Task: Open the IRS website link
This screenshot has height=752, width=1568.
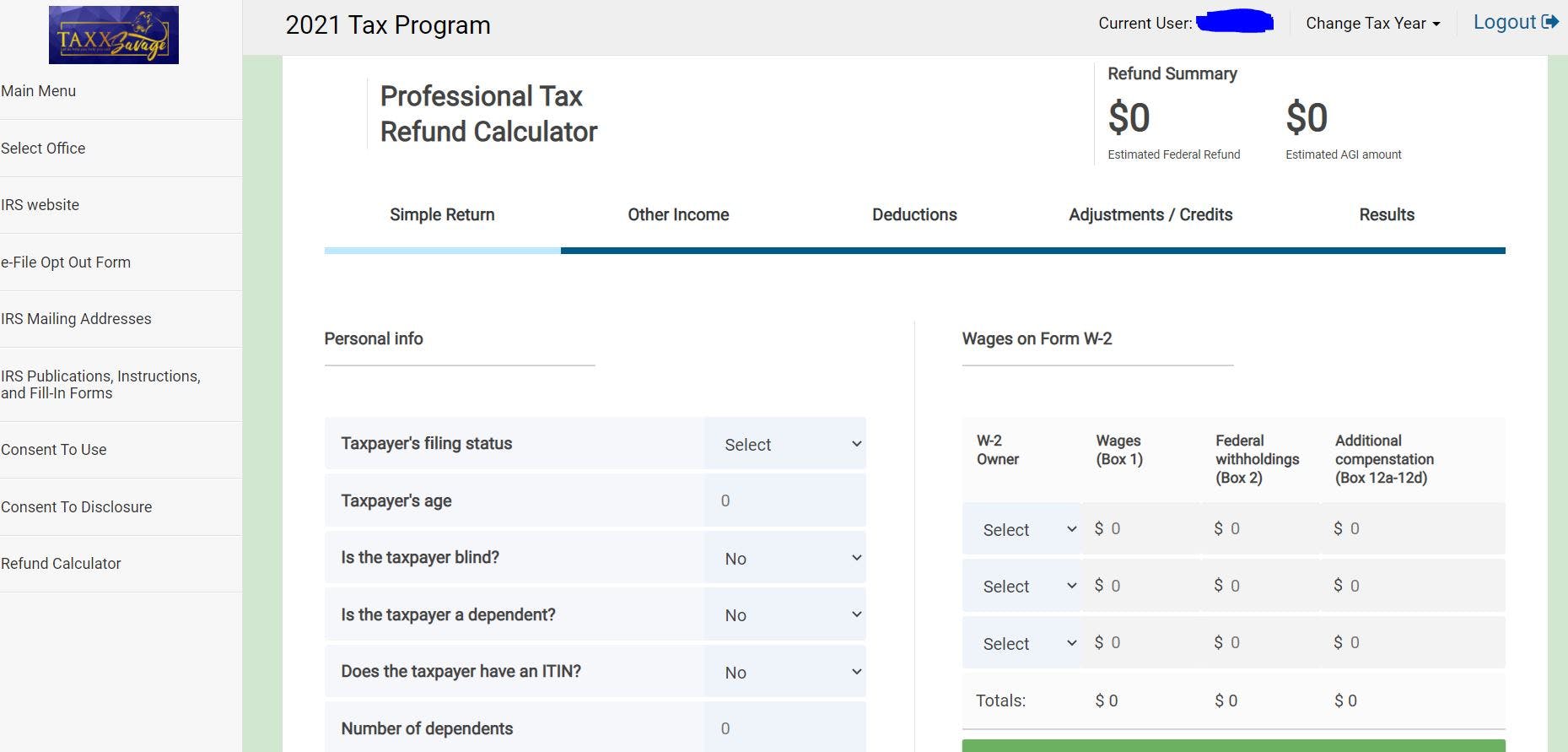Action: tap(40, 205)
